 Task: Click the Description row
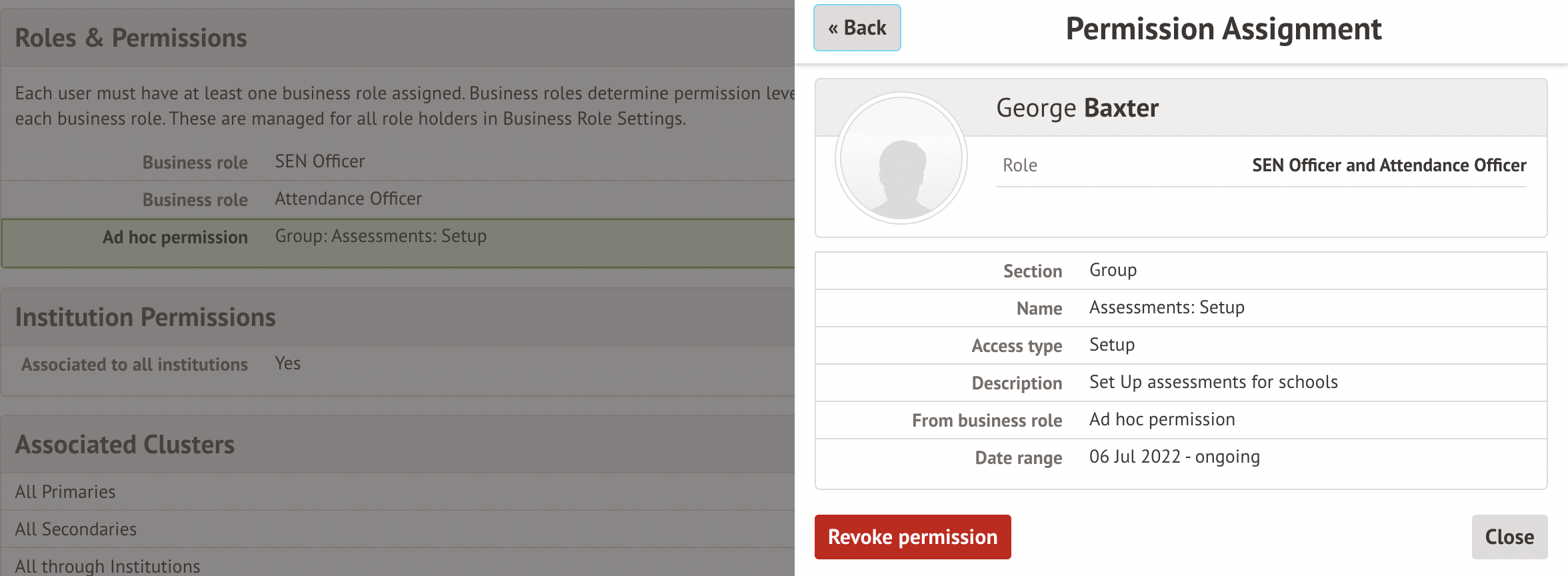(1180, 383)
